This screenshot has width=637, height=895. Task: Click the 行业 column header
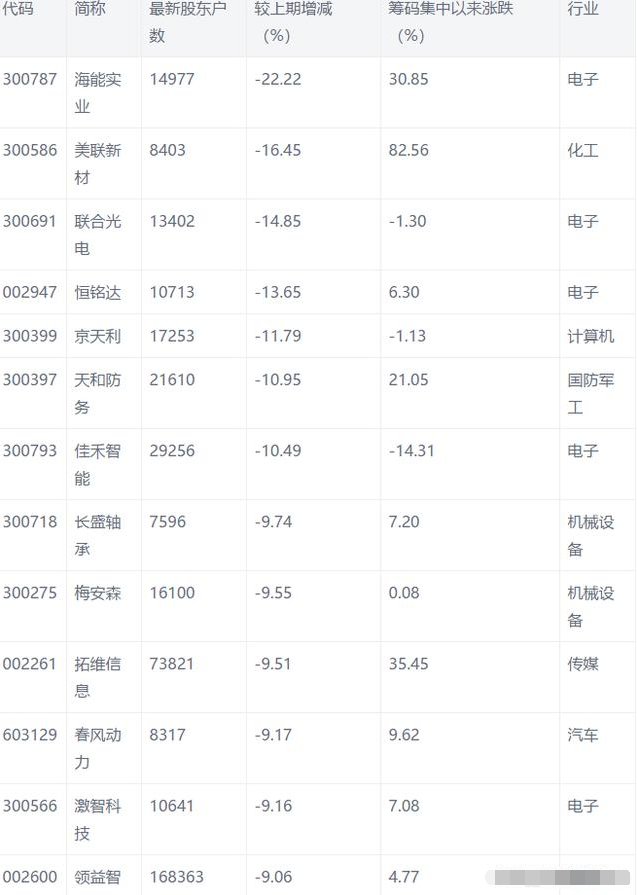point(583,9)
